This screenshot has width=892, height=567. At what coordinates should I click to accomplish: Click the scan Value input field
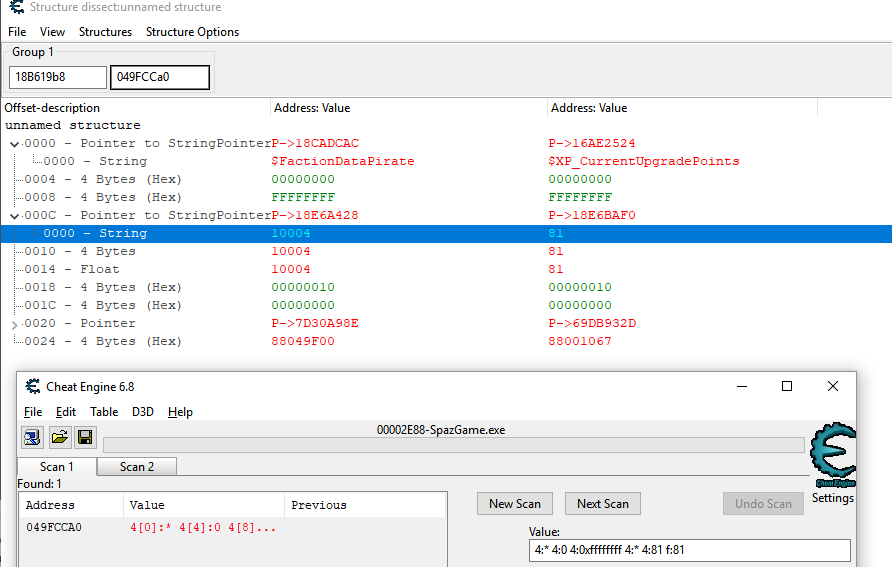pos(689,551)
